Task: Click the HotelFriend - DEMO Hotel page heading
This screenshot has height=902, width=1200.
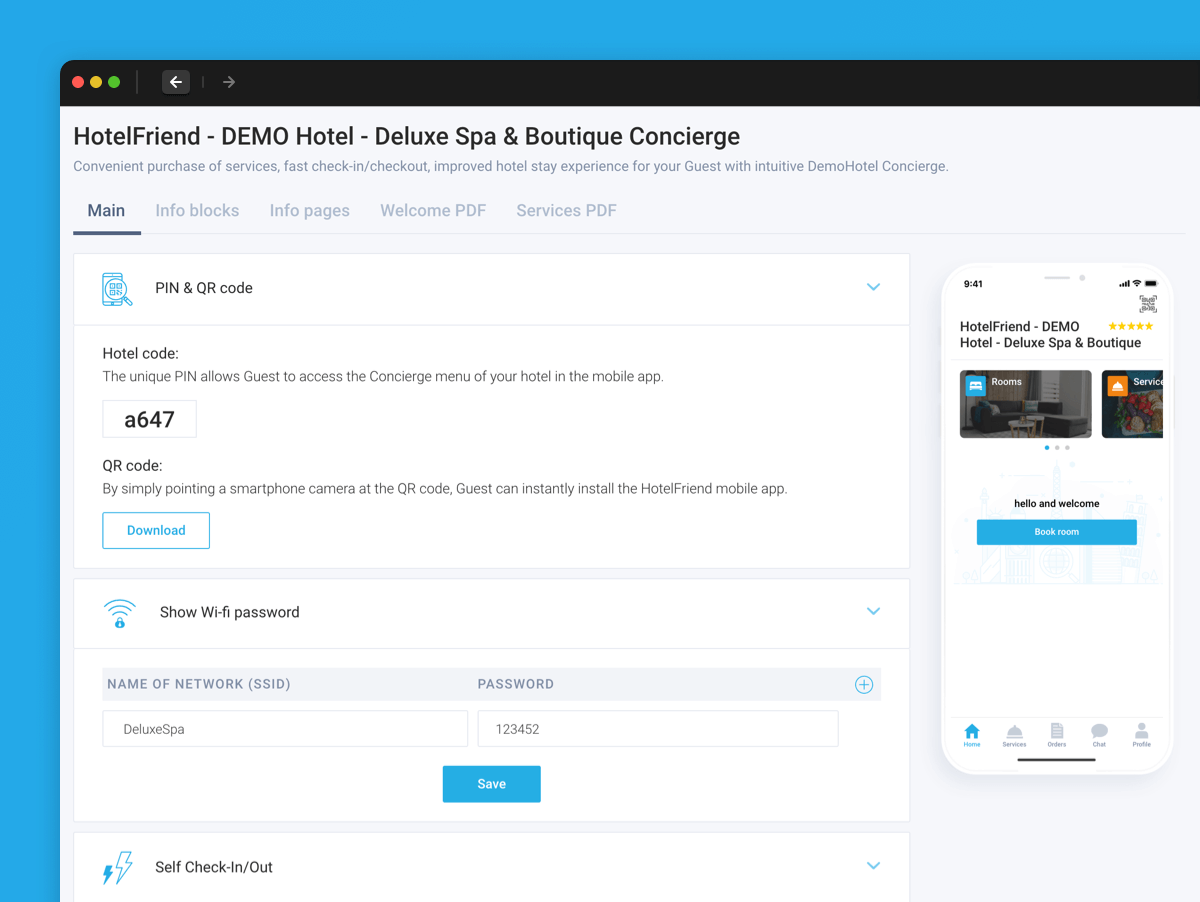Action: tap(407, 136)
